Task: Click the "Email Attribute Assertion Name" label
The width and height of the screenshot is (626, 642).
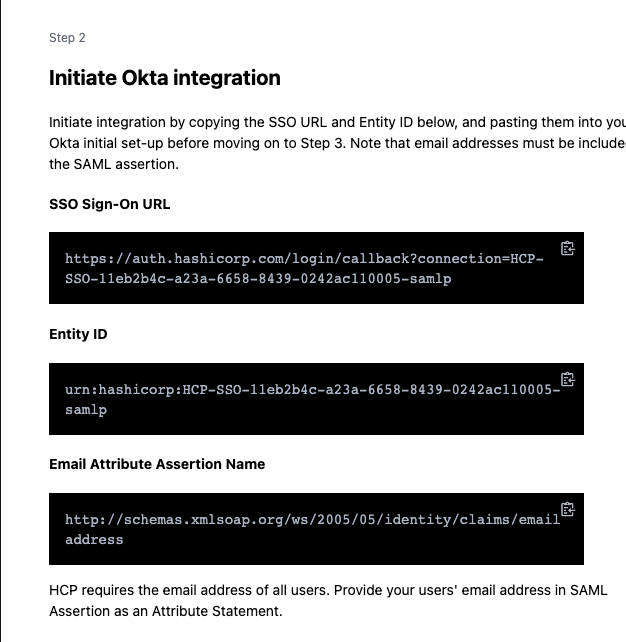Action: coord(157,464)
